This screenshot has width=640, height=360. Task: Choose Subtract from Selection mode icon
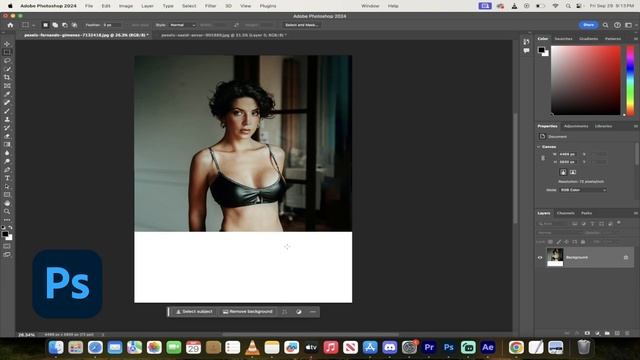(64, 25)
